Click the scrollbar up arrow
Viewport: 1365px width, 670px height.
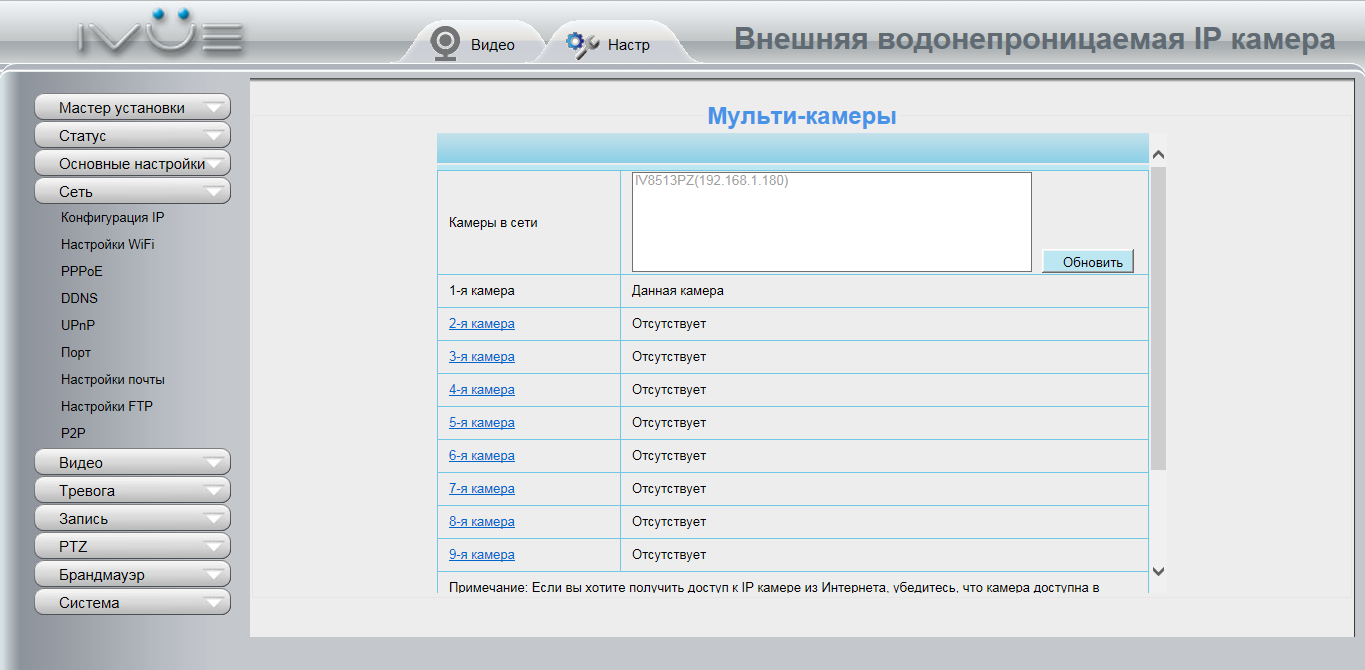(1159, 155)
